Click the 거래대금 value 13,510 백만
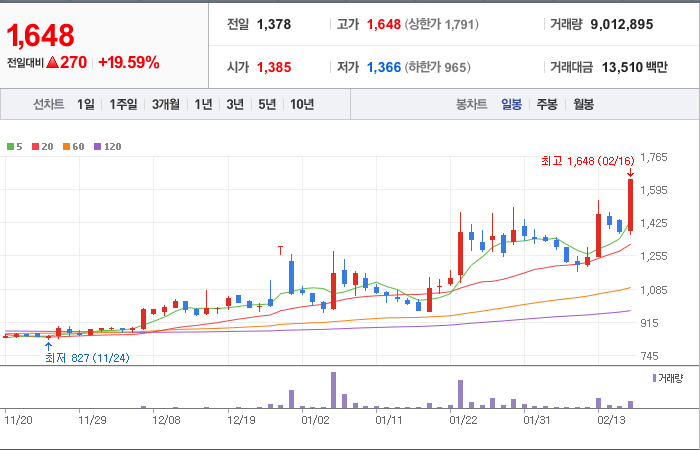The width and height of the screenshot is (700, 450). 634,67
